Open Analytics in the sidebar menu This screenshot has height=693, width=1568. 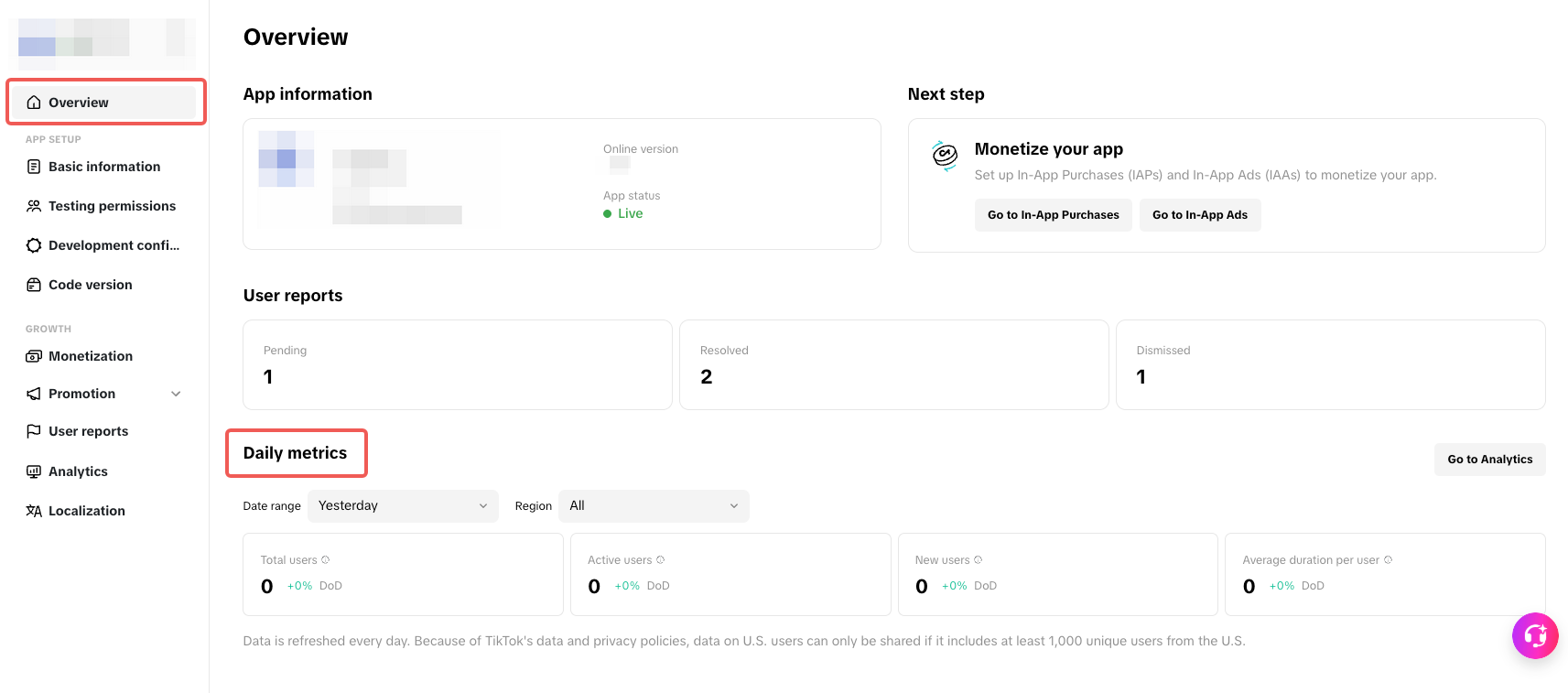coord(78,471)
